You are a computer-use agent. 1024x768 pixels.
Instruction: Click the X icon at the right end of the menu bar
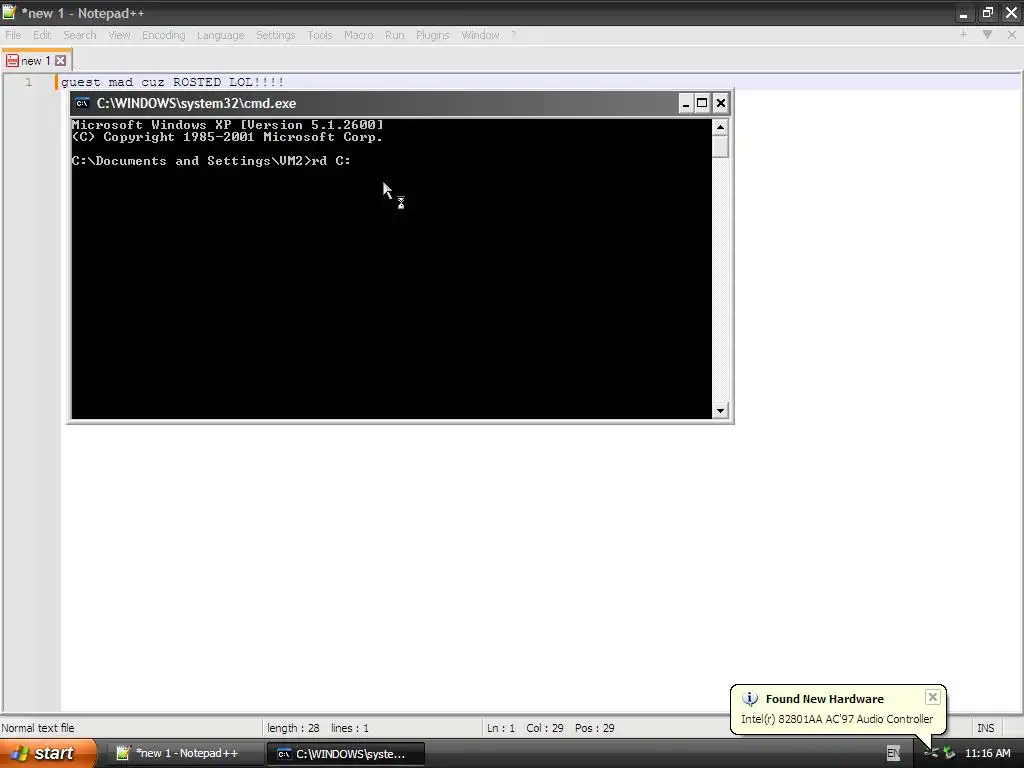click(1012, 35)
